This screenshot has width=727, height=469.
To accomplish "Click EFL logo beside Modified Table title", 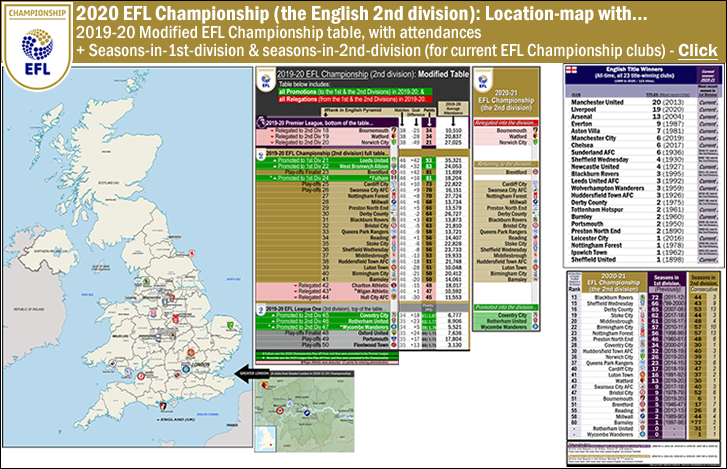I will (266, 79).
